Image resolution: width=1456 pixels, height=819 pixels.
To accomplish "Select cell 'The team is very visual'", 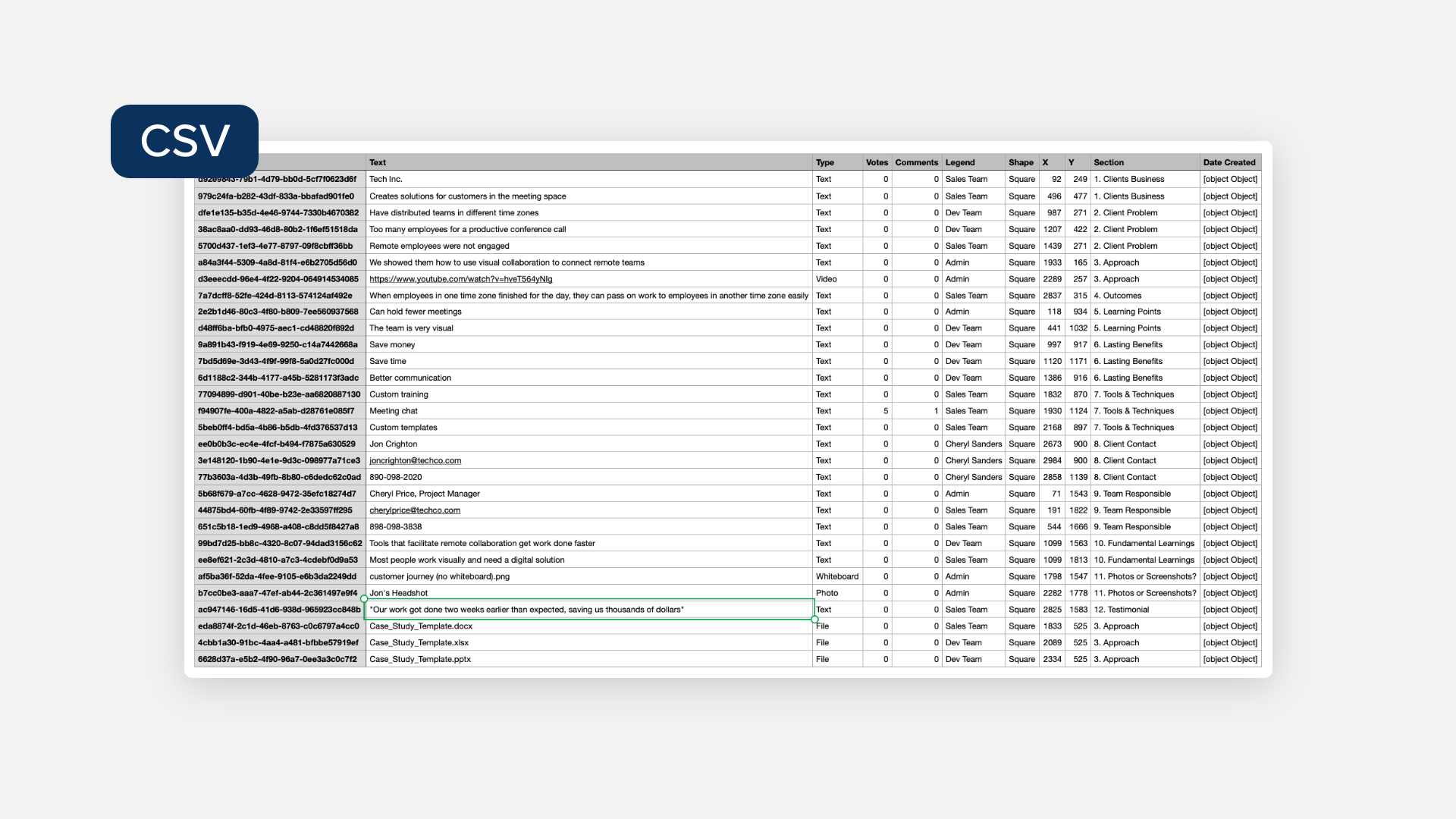I will [x=589, y=328].
